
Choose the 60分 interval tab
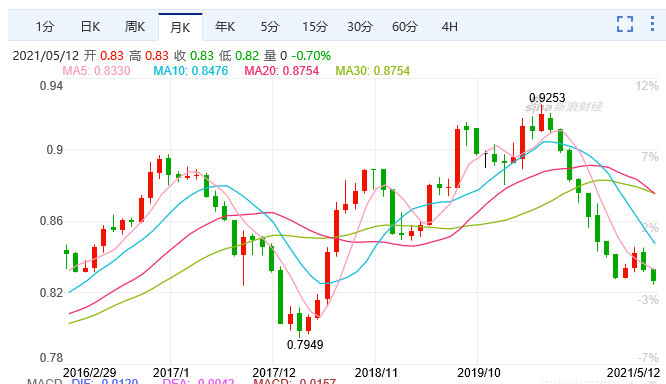[405, 27]
